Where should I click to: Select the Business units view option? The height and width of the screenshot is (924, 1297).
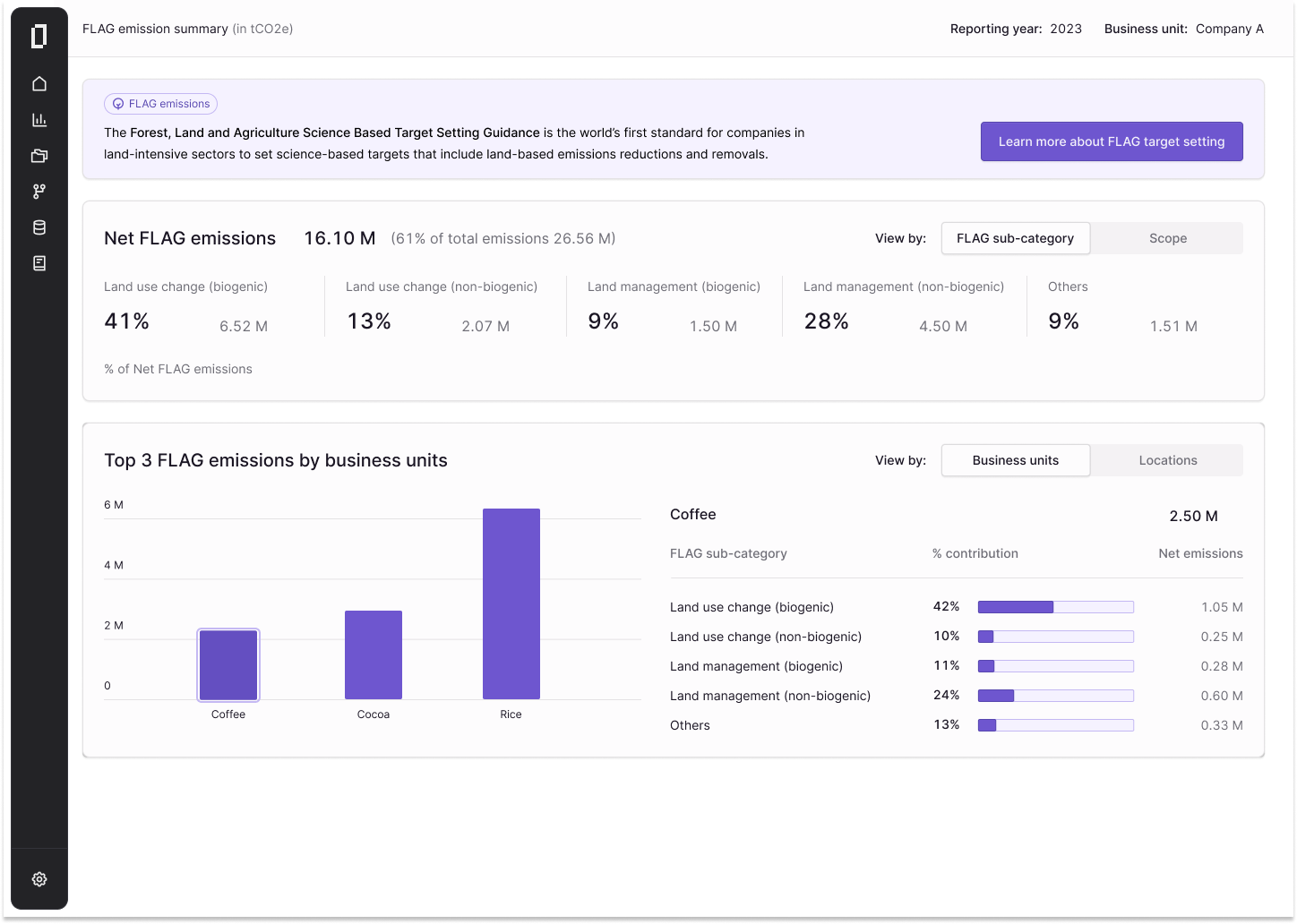[1015, 460]
